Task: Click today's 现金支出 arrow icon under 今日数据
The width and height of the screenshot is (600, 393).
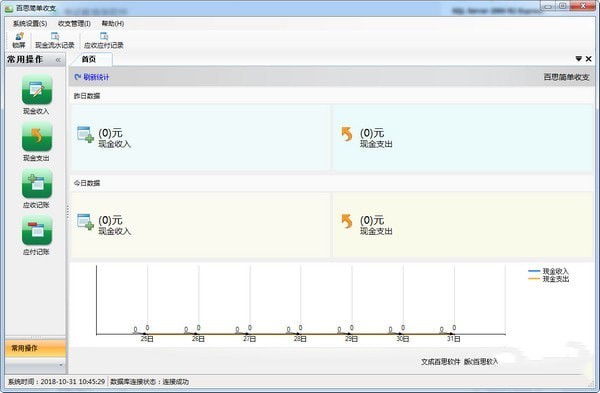Action: click(x=347, y=221)
